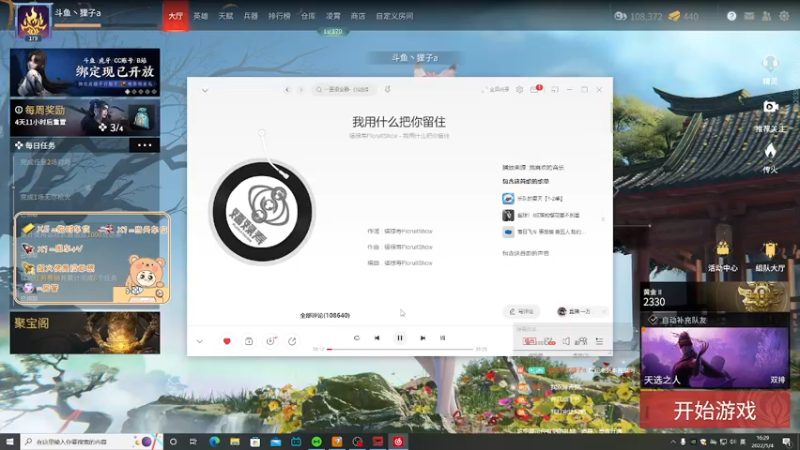Click the download icon in player bar
800x450 pixels.
pyautogui.click(x=270, y=341)
